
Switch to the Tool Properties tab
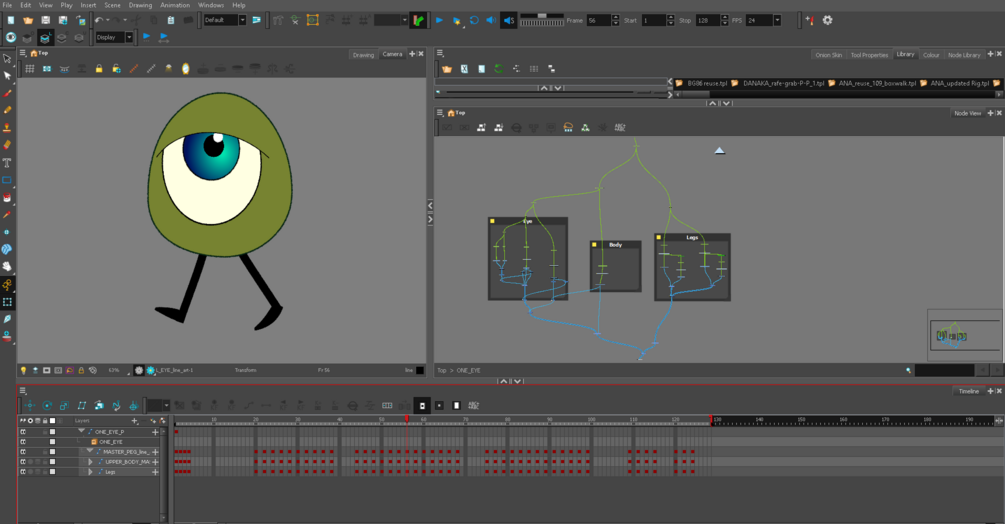click(x=869, y=55)
